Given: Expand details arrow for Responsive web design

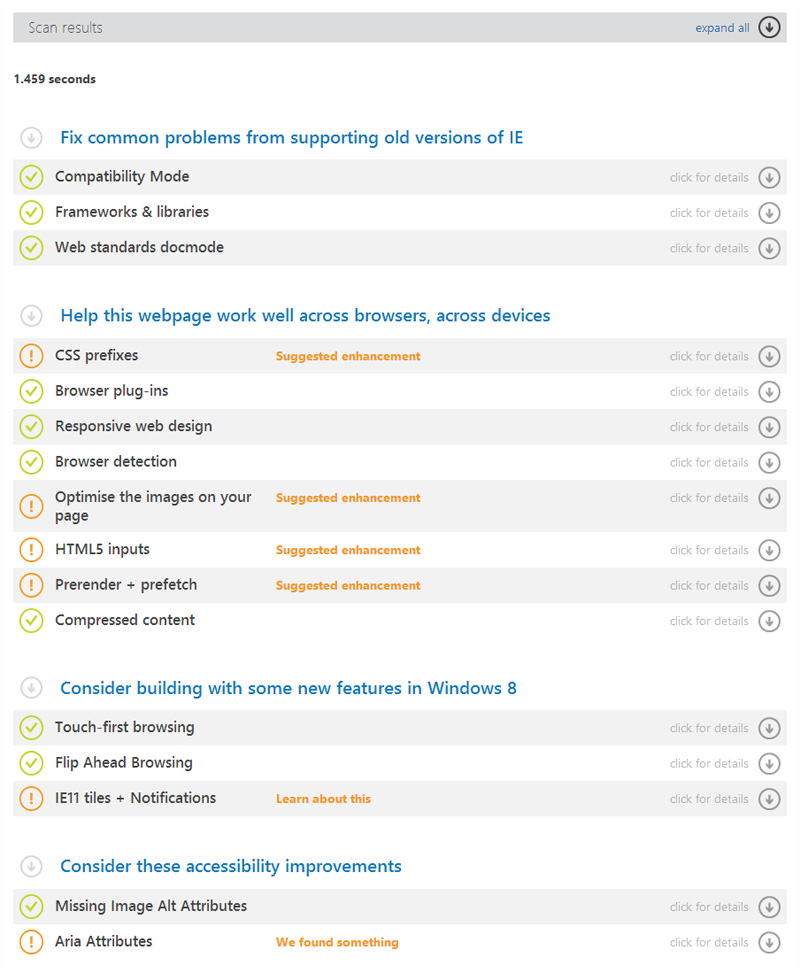Looking at the screenshot, I should (769, 427).
